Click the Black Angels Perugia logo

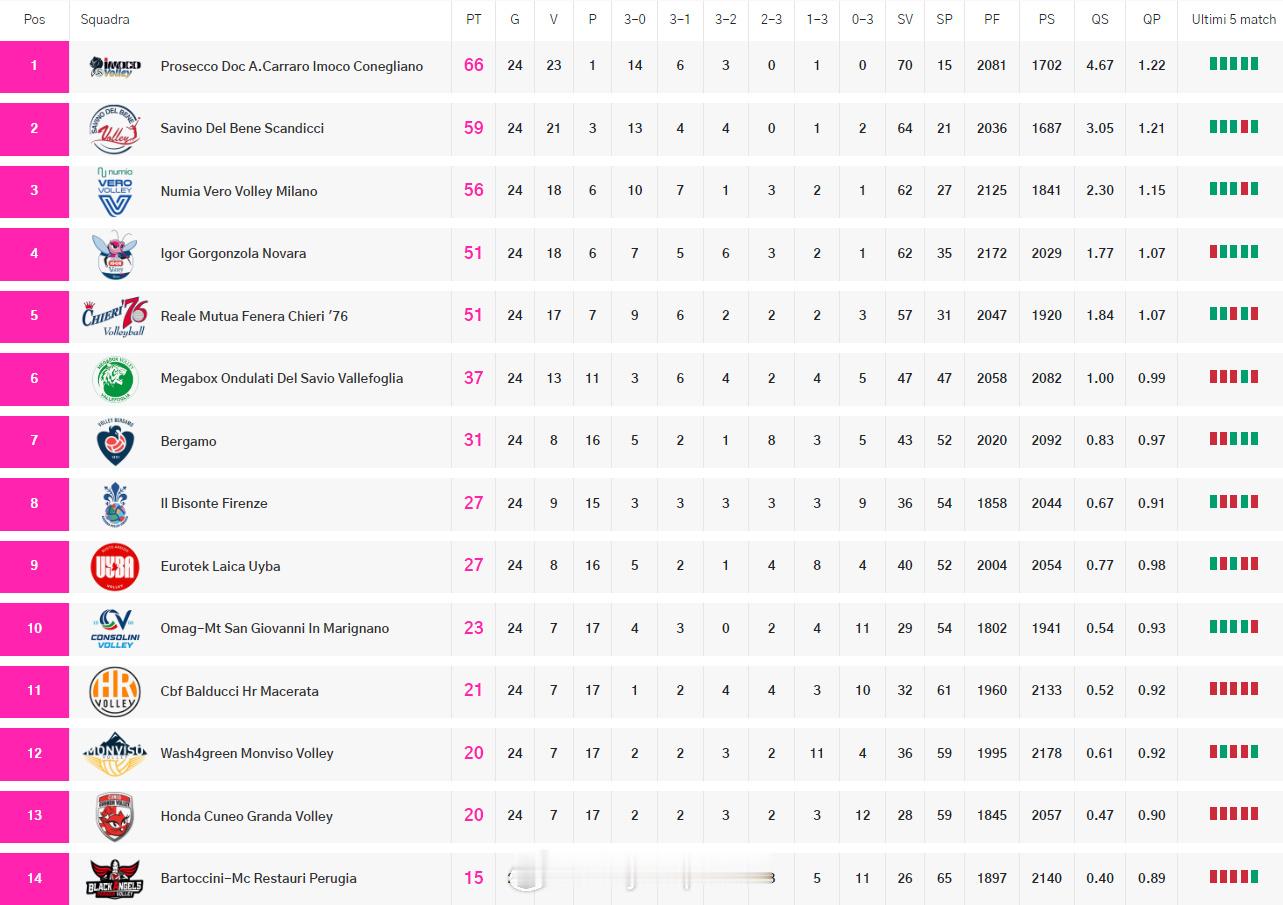click(x=115, y=879)
